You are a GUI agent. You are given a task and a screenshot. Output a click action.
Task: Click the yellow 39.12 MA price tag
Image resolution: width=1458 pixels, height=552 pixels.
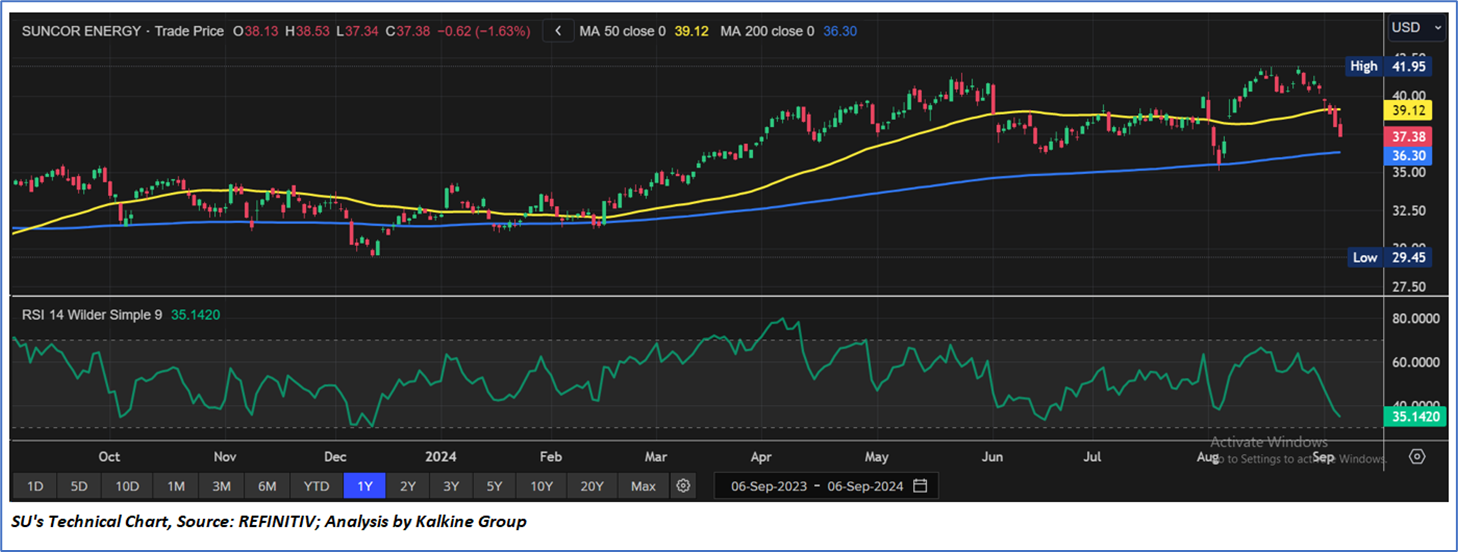pos(1407,110)
